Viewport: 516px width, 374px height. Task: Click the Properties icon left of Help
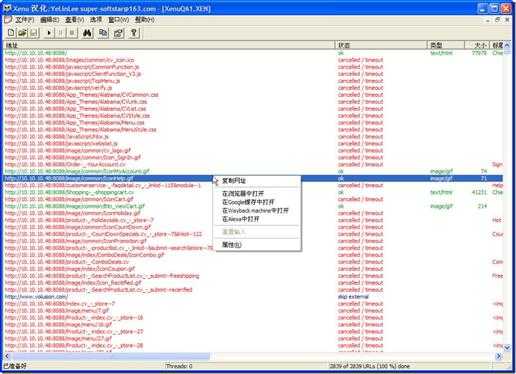click(118, 33)
